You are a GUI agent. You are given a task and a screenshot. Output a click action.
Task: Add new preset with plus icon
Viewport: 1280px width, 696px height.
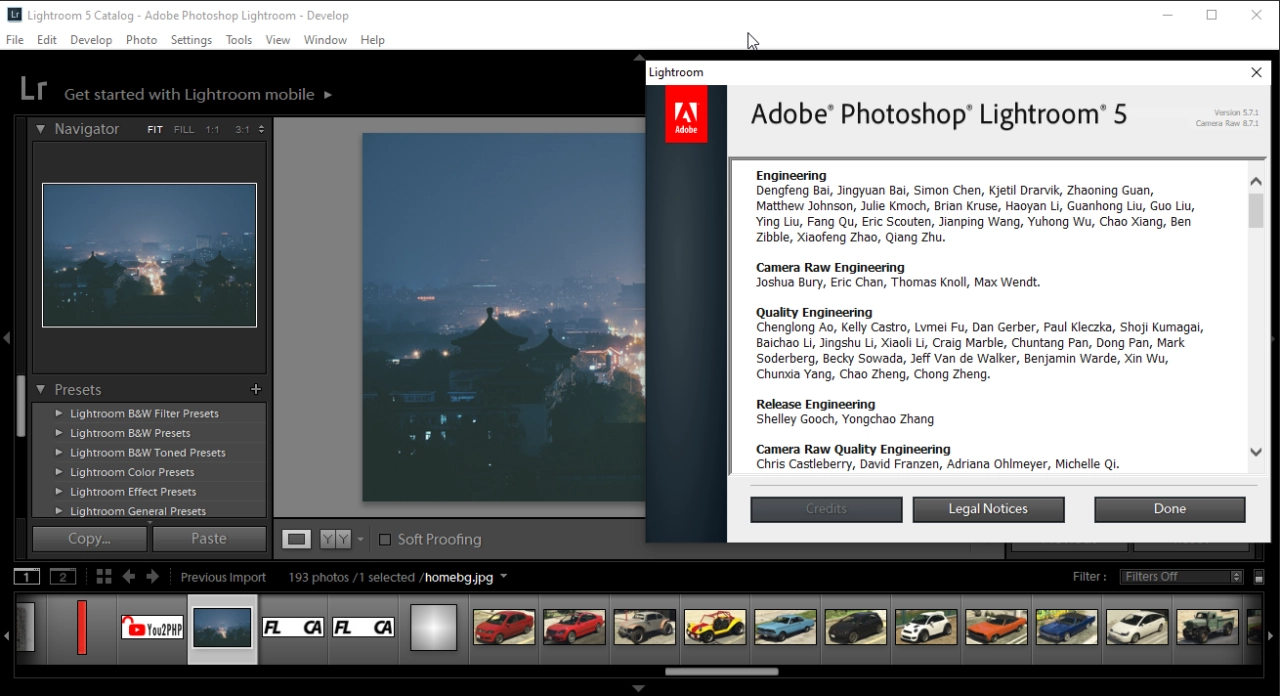[256, 389]
